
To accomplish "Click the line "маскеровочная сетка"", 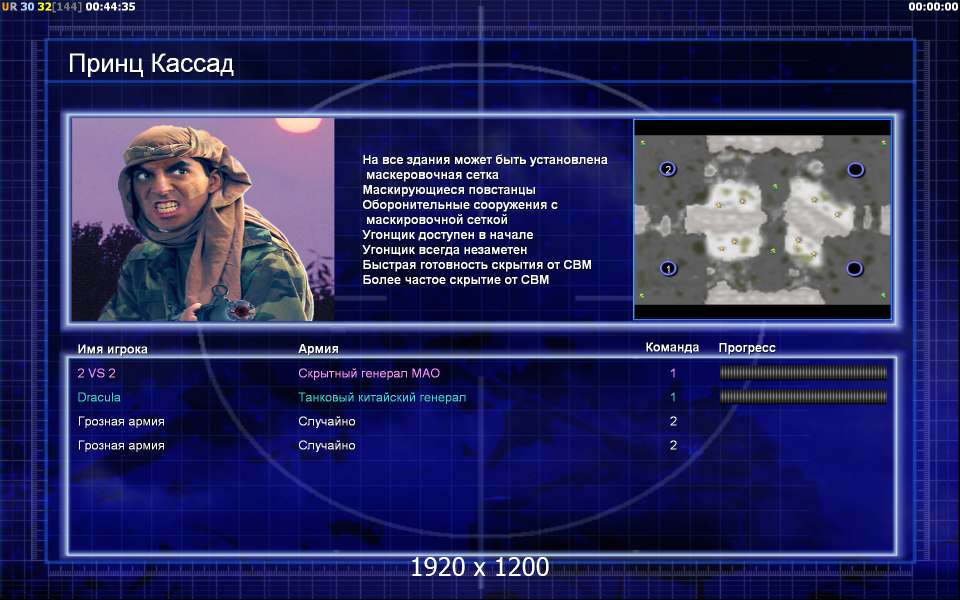I will (x=432, y=174).
